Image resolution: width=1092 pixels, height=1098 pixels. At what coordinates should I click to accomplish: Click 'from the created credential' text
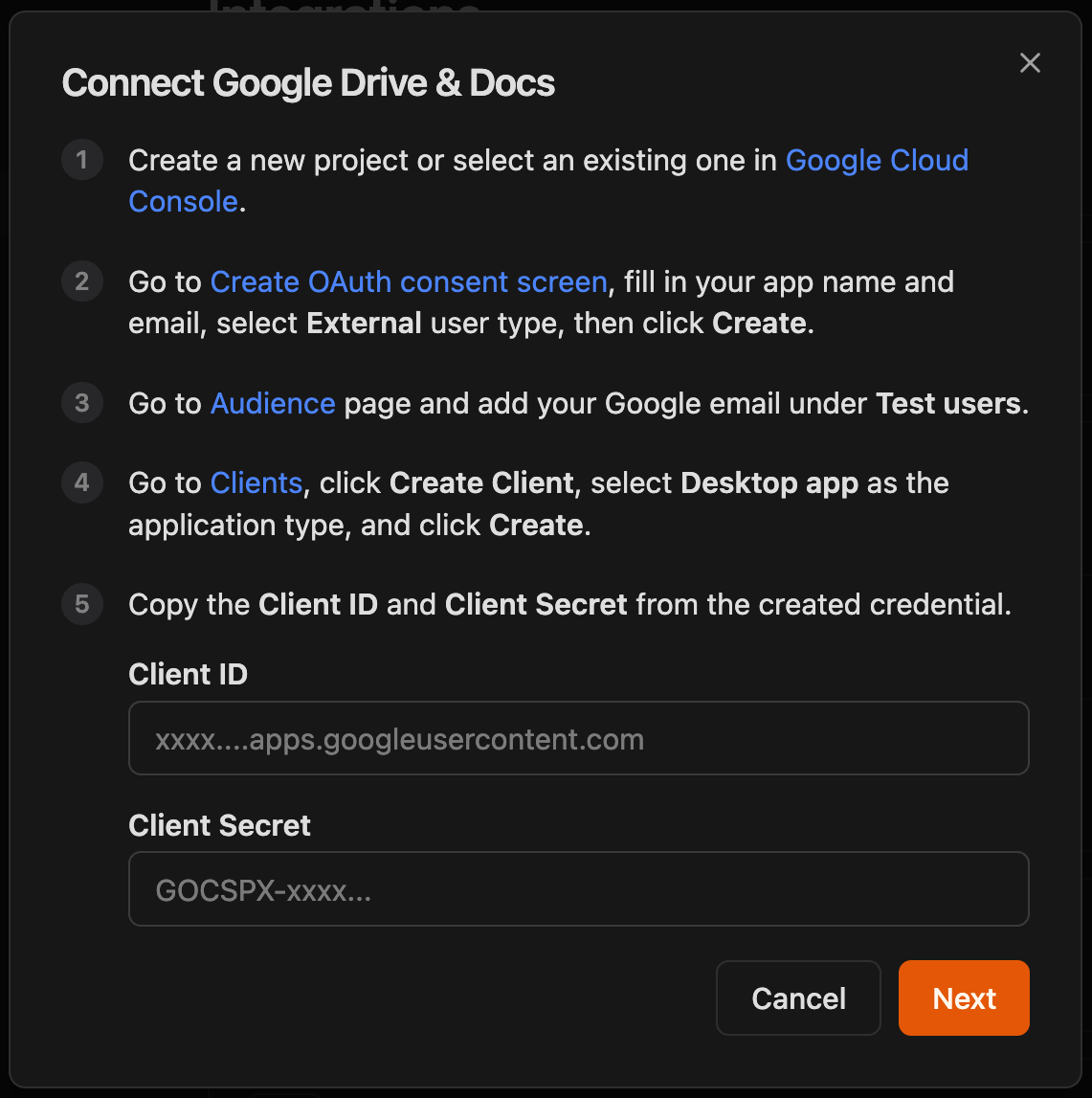(821, 605)
